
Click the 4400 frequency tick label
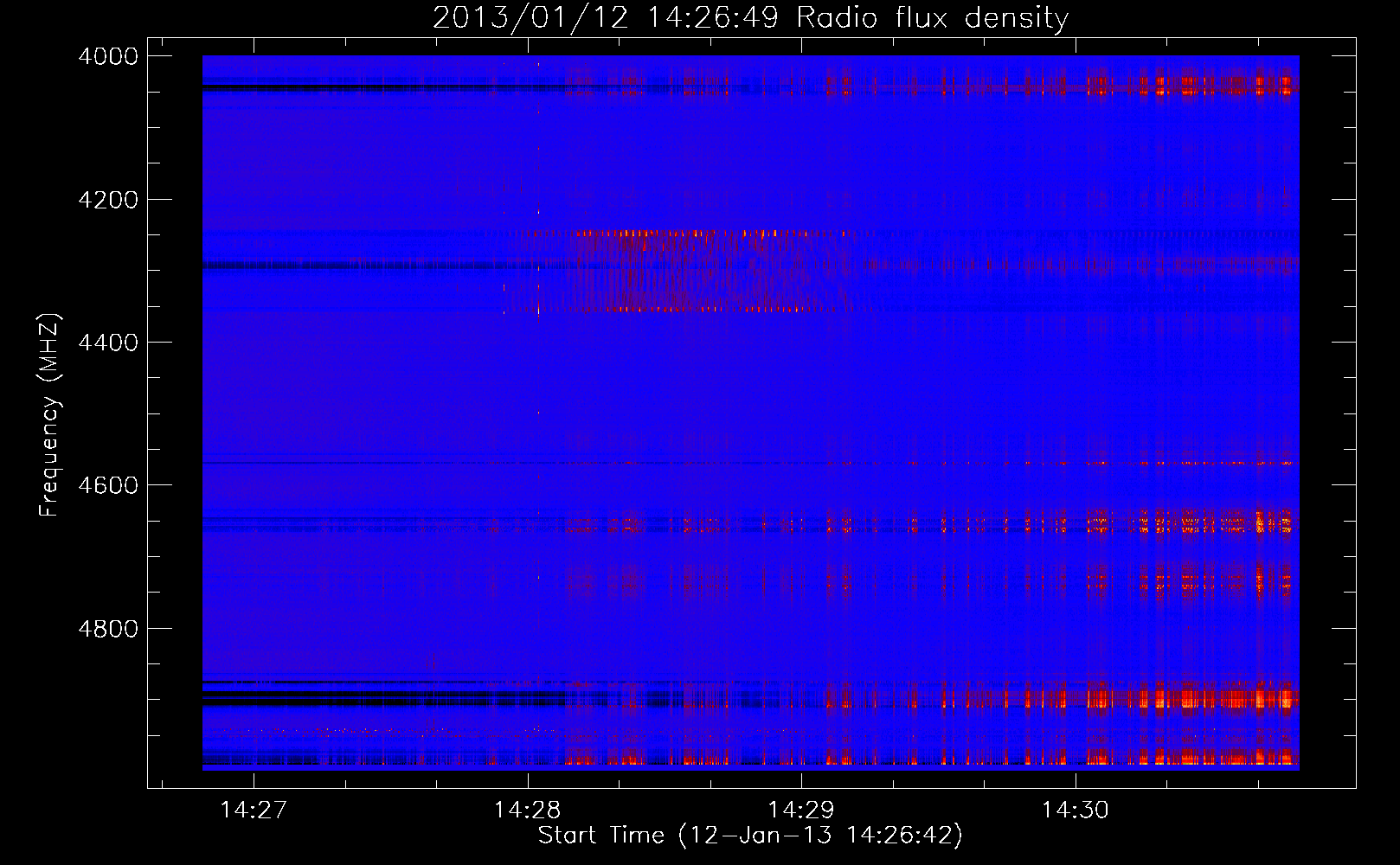108,343
